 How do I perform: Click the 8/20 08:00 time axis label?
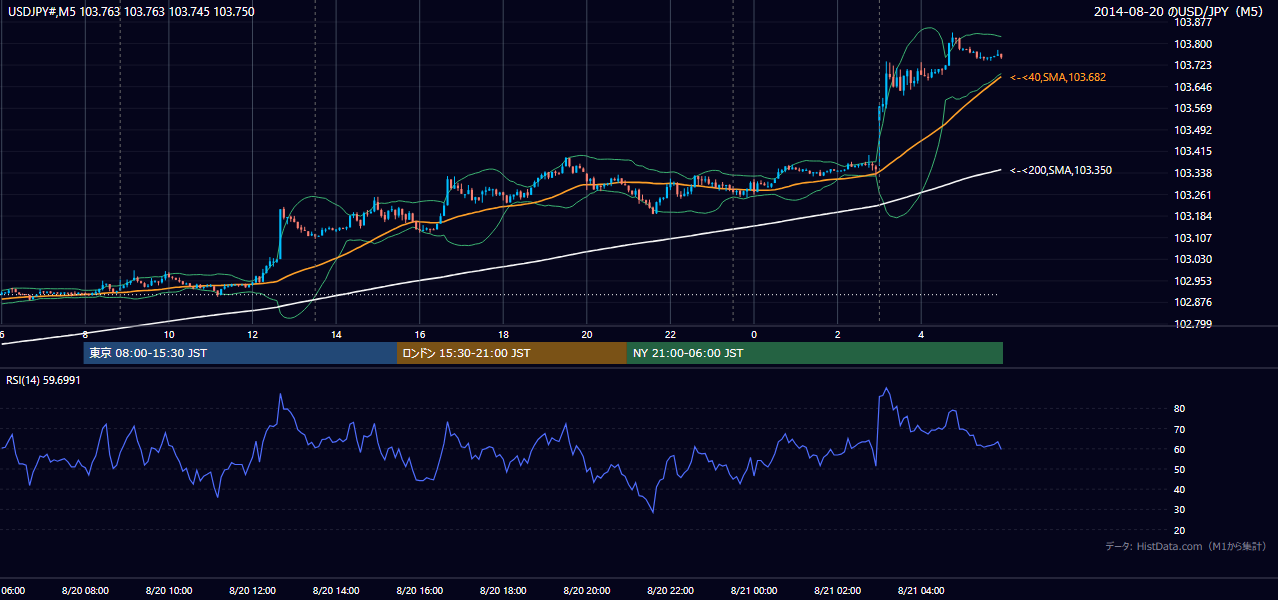point(85,591)
